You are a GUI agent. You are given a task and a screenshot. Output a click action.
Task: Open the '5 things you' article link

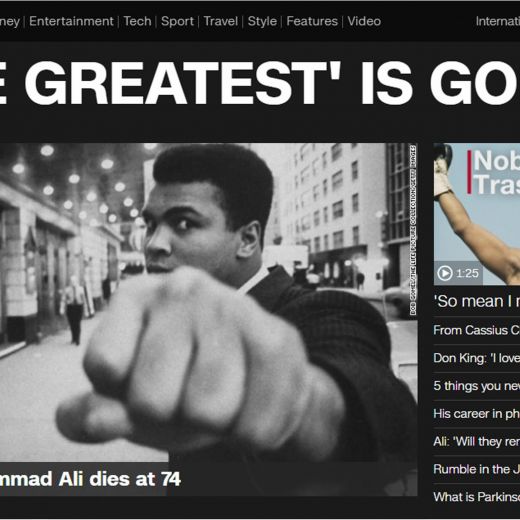477,386
